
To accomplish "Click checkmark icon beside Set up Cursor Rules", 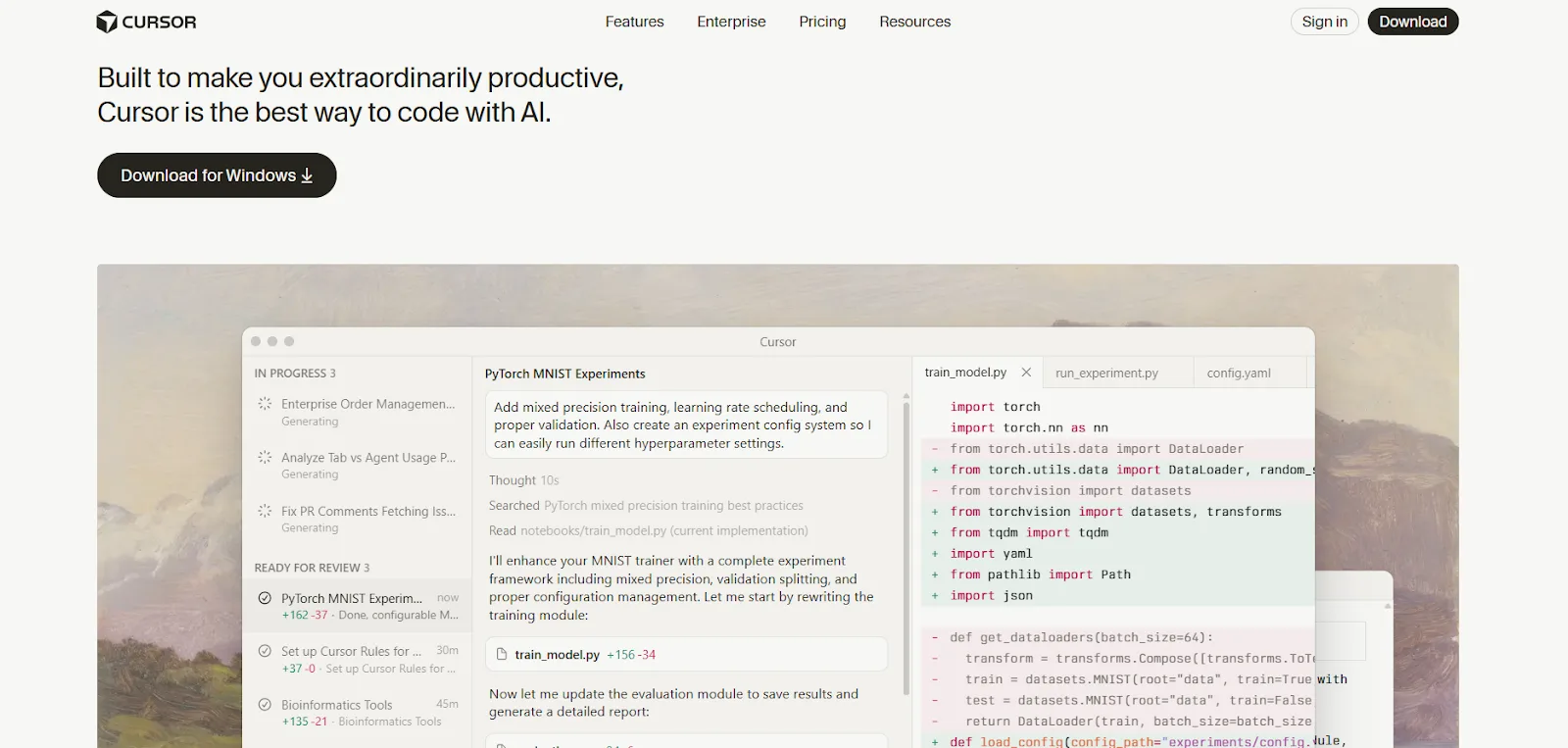I will pos(265,651).
